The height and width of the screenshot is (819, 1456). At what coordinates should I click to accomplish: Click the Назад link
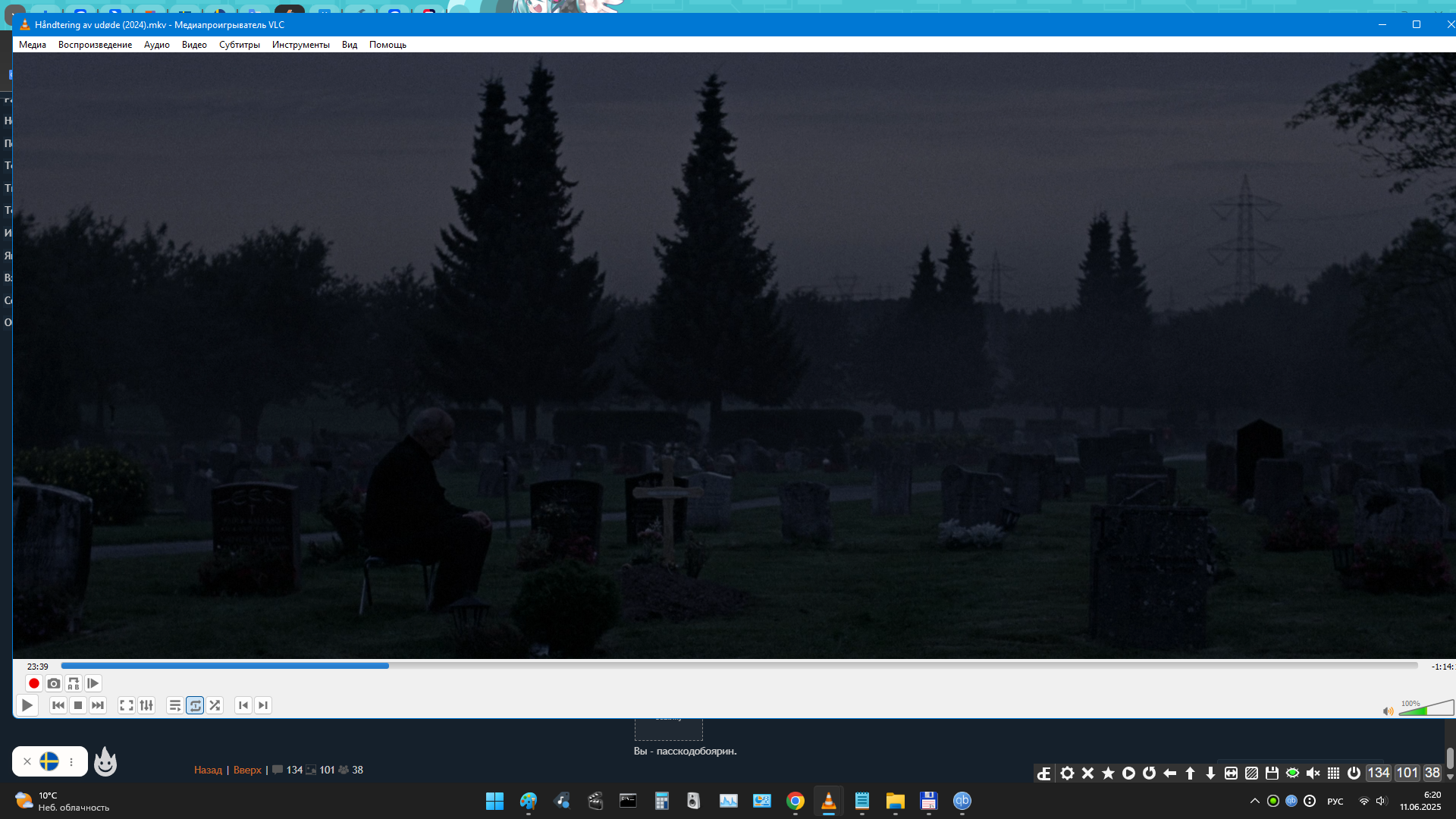click(208, 770)
